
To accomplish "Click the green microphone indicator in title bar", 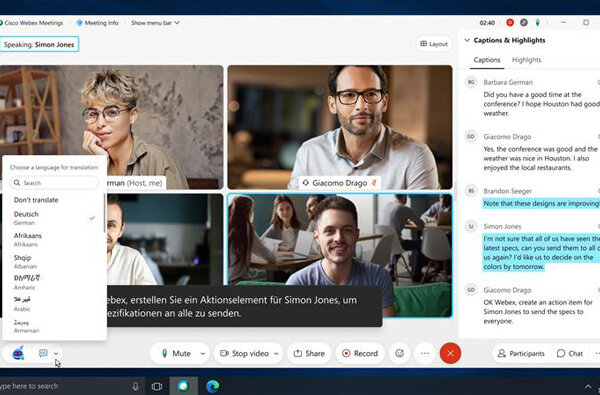I will click(537, 23).
